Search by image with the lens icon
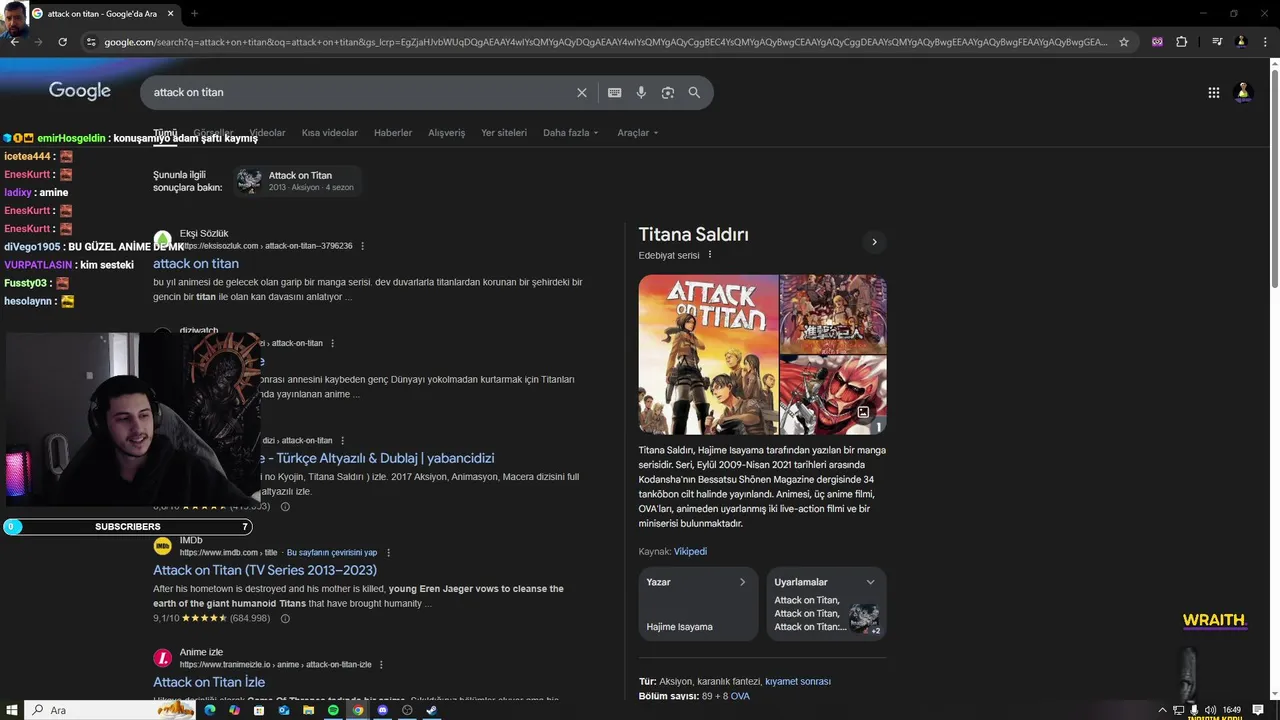 click(x=668, y=92)
